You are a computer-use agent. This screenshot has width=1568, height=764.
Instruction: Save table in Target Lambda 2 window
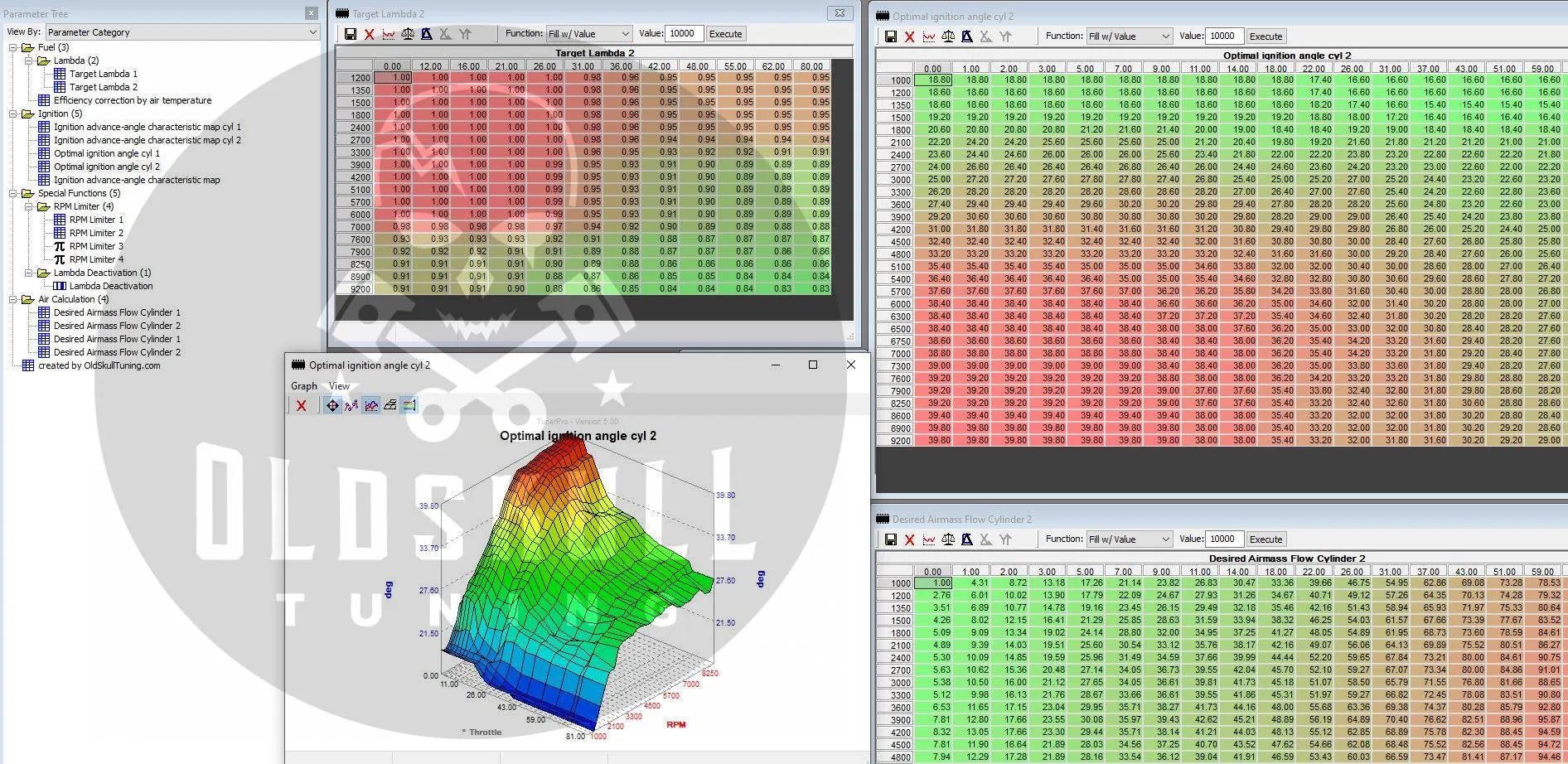click(350, 34)
